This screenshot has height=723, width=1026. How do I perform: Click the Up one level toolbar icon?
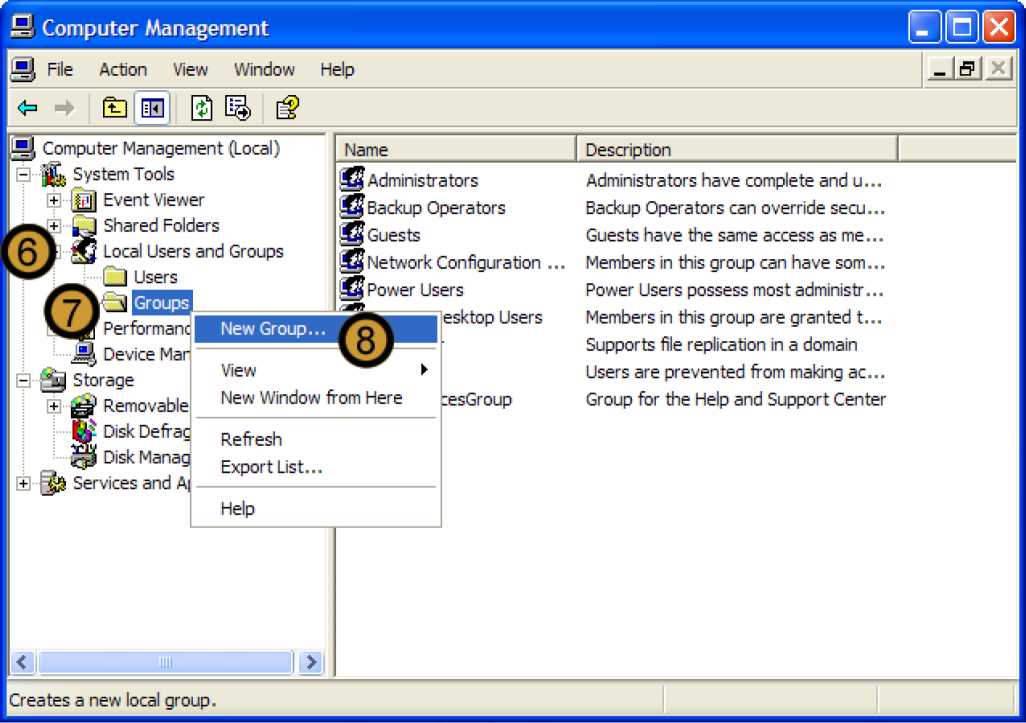click(115, 107)
